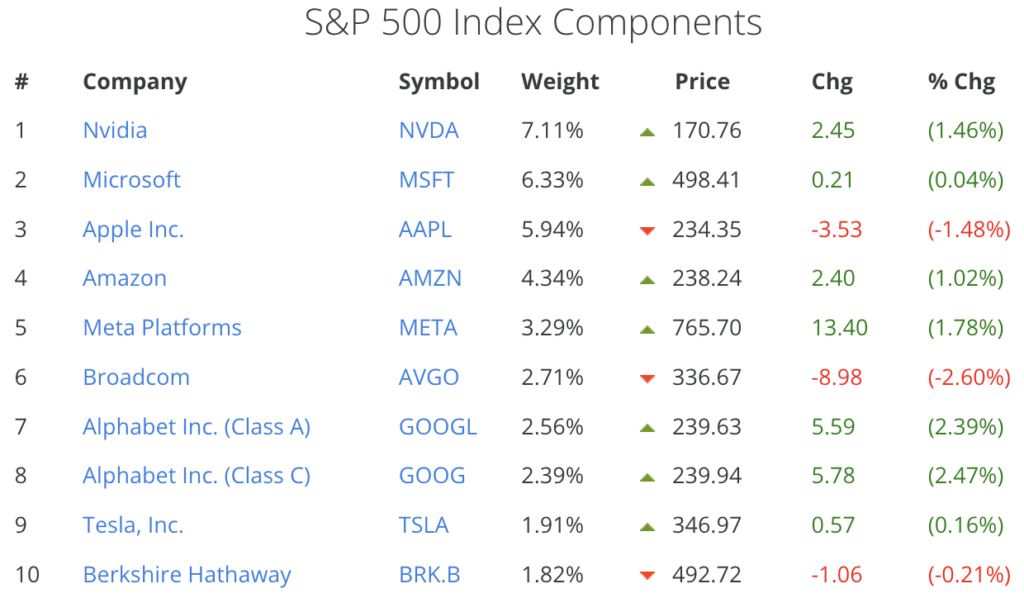Click the GOOG symbol link
Screen dimensions: 1024x598
pos(432,476)
